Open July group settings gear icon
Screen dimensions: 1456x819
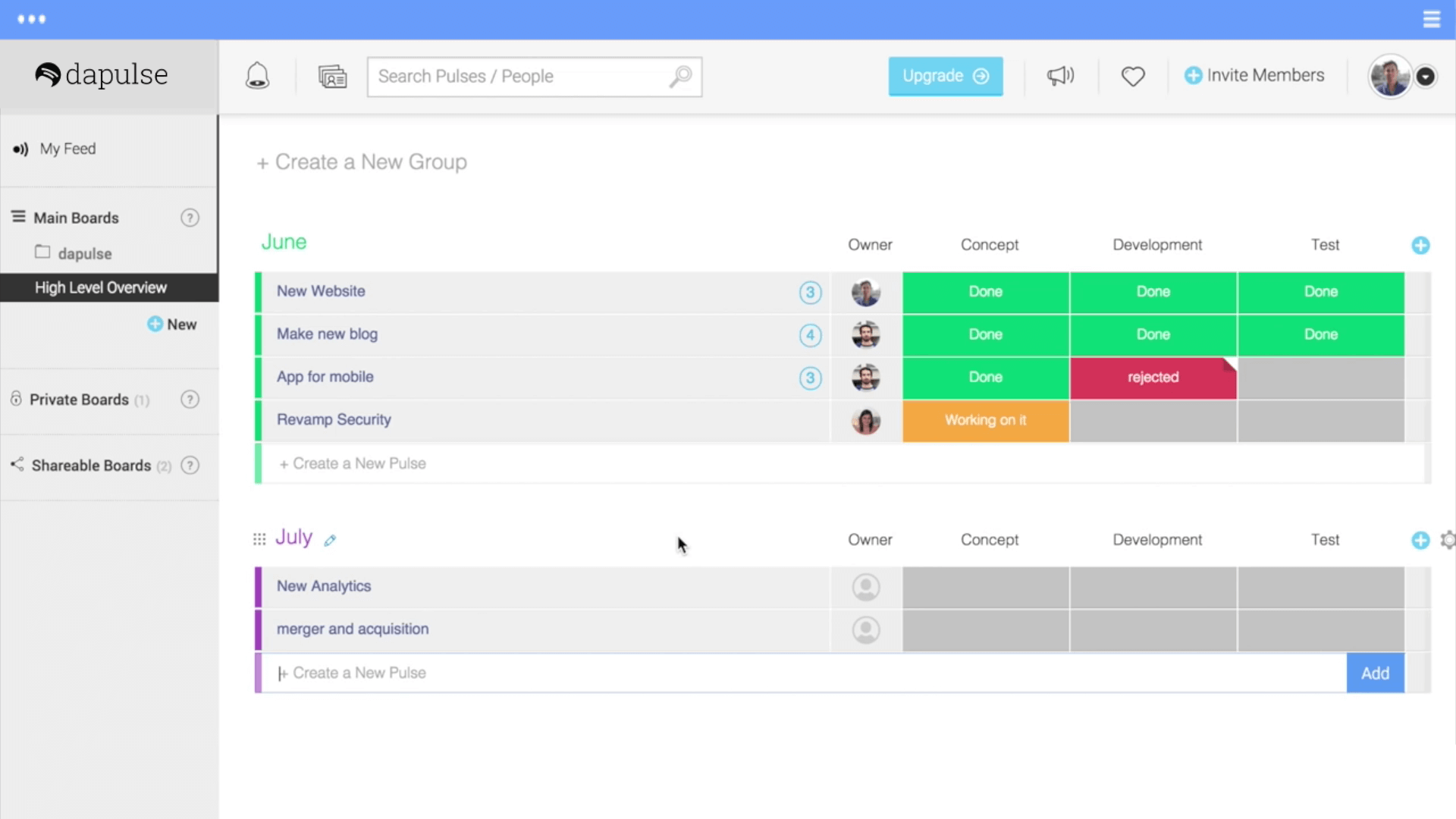tap(1448, 540)
